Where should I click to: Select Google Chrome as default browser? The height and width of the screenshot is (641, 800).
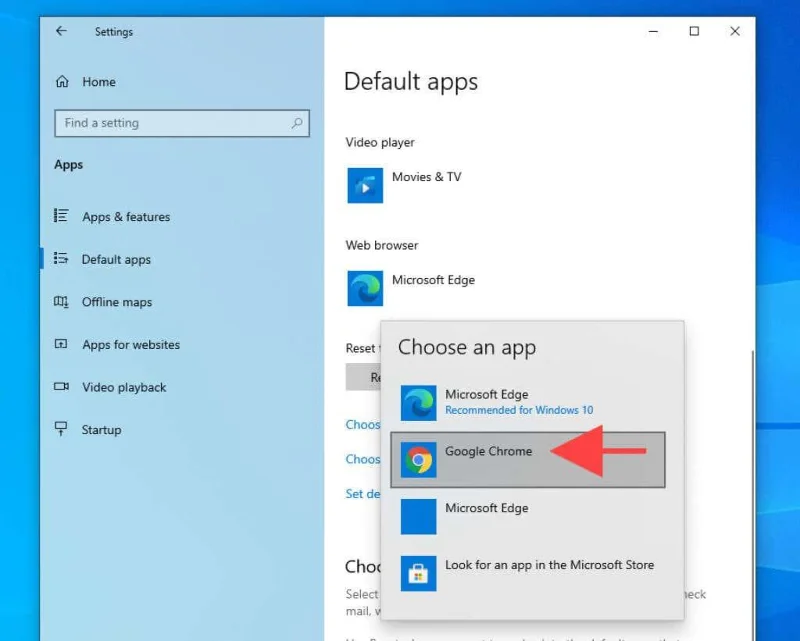(528, 460)
